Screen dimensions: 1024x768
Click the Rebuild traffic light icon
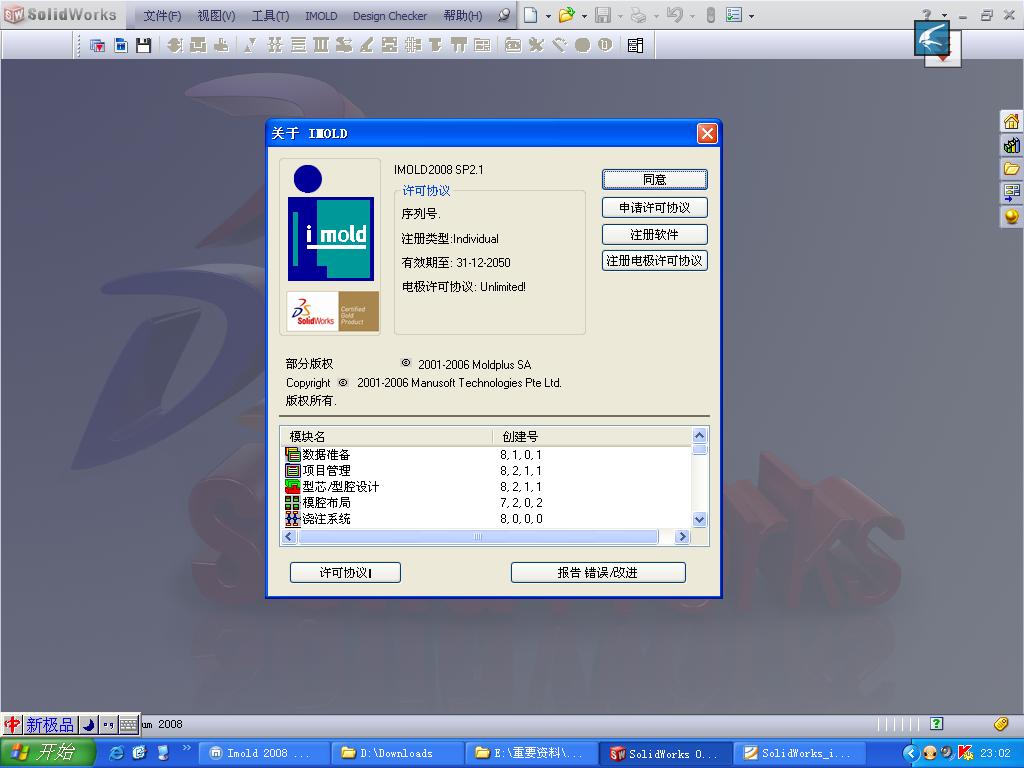[x=711, y=15]
